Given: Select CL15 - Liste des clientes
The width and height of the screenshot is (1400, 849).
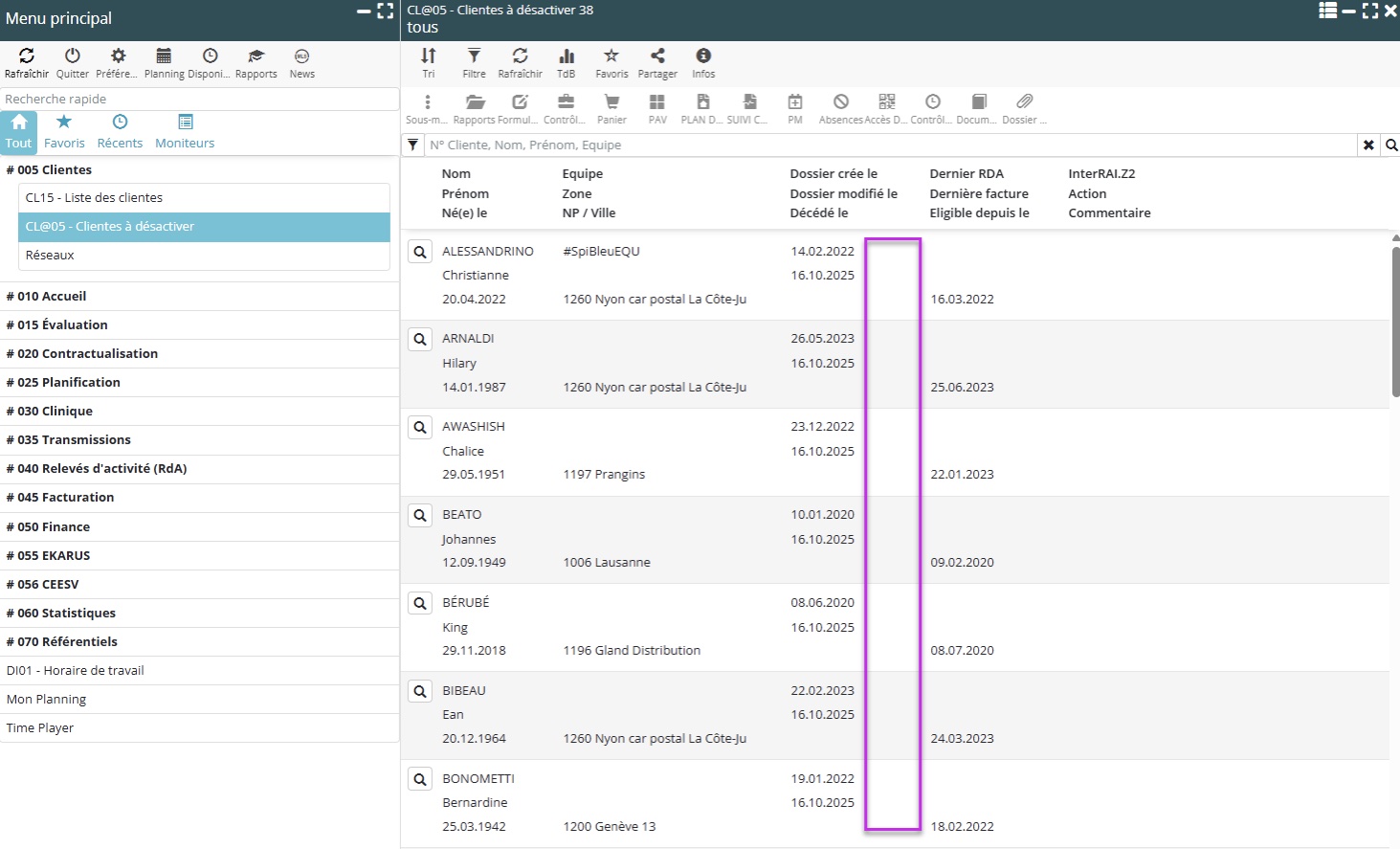Looking at the screenshot, I should point(94,198).
